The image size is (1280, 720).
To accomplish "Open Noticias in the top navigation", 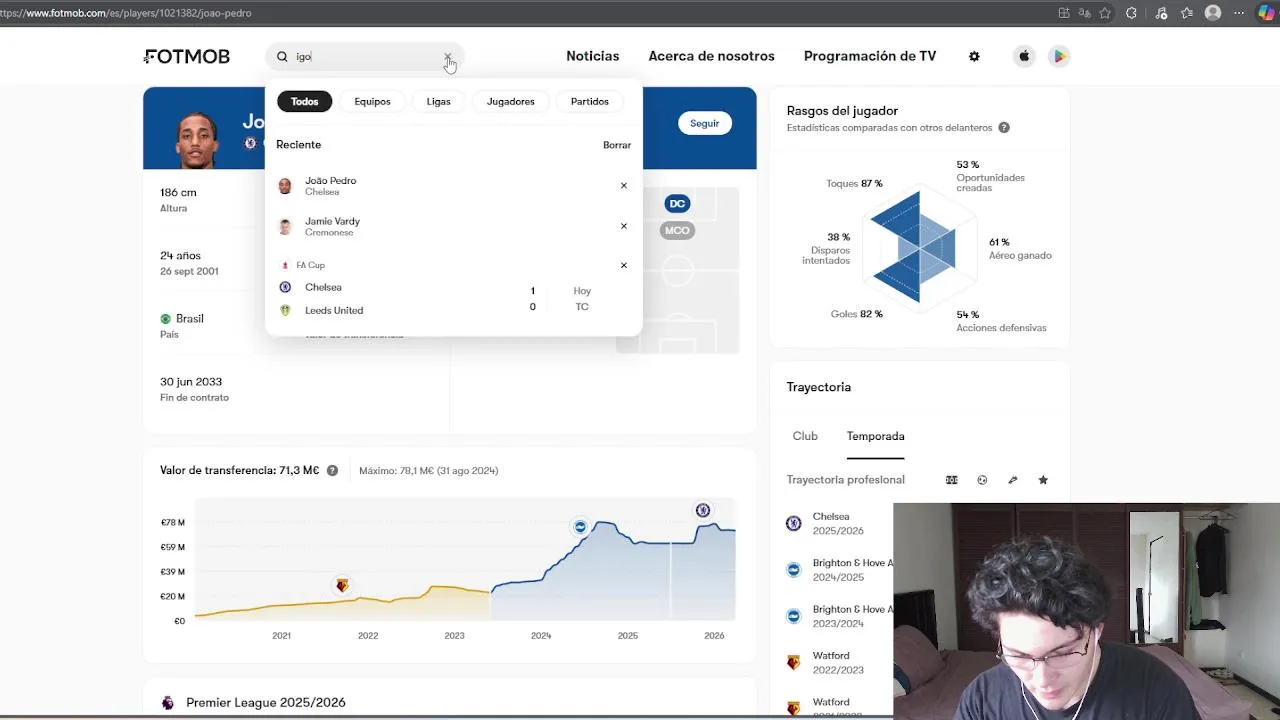I will [592, 57].
